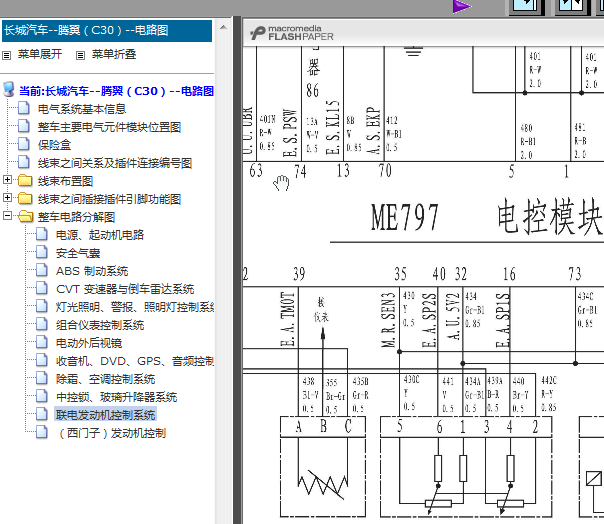Click page icon next to 组合仪表控制系统
604x524 pixels.
coord(42,324)
